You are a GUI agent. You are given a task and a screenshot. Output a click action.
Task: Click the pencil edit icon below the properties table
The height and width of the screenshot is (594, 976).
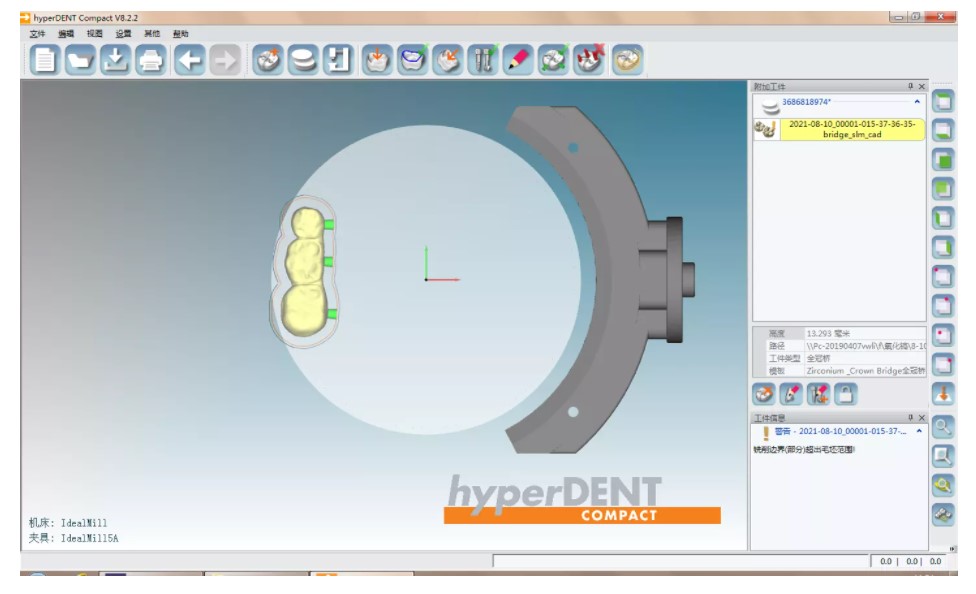click(x=791, y=394)
